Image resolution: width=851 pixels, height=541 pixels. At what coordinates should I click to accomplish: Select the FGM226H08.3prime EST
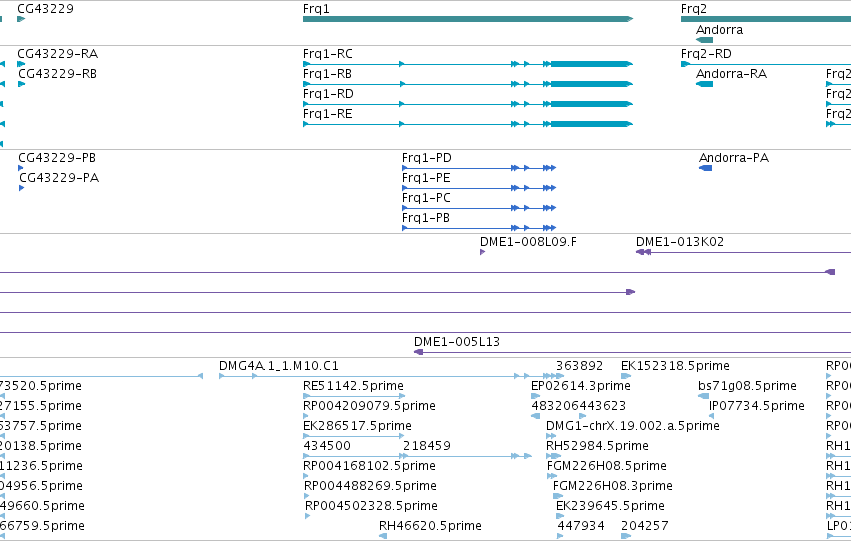558,496
